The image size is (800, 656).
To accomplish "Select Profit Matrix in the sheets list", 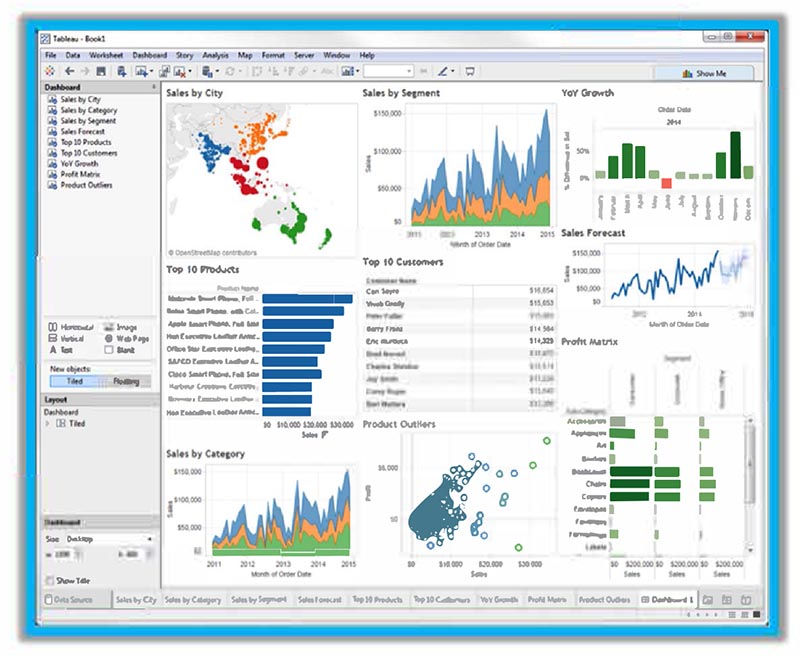I will click(x=81, y=175).
